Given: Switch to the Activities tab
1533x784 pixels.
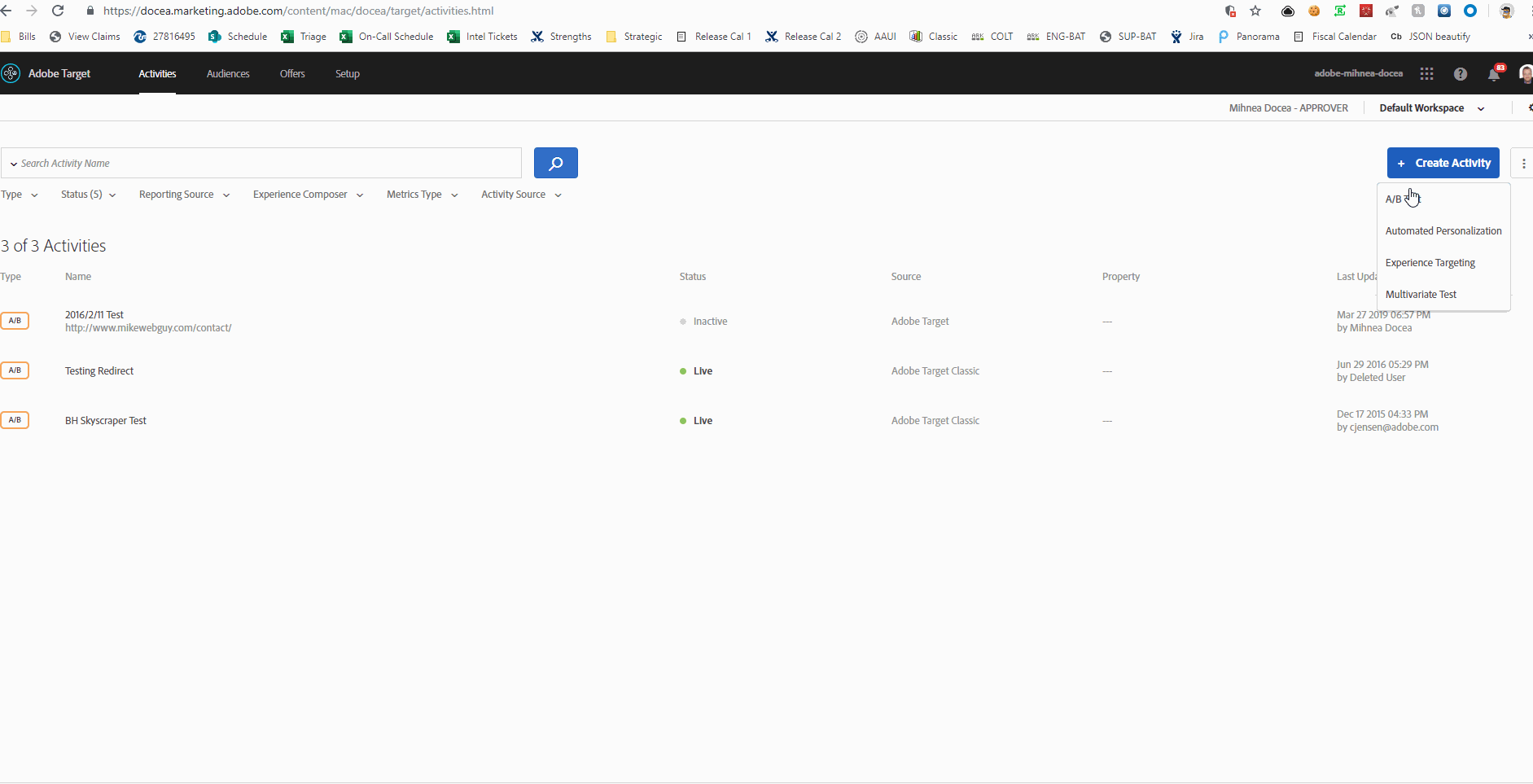Looking at the screenshot, I should coord(157,73).
